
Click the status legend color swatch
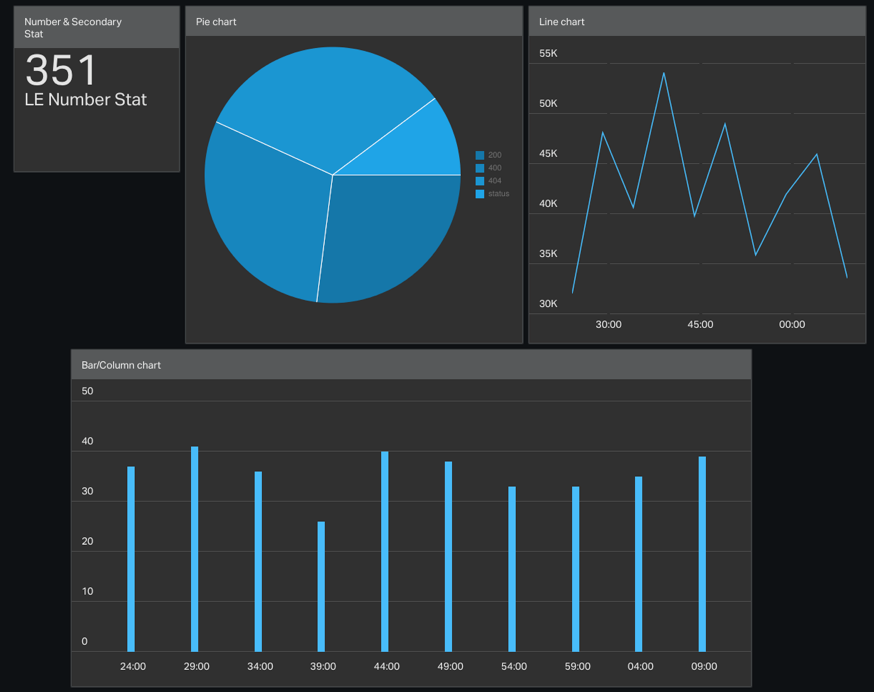tap(480, 194)
